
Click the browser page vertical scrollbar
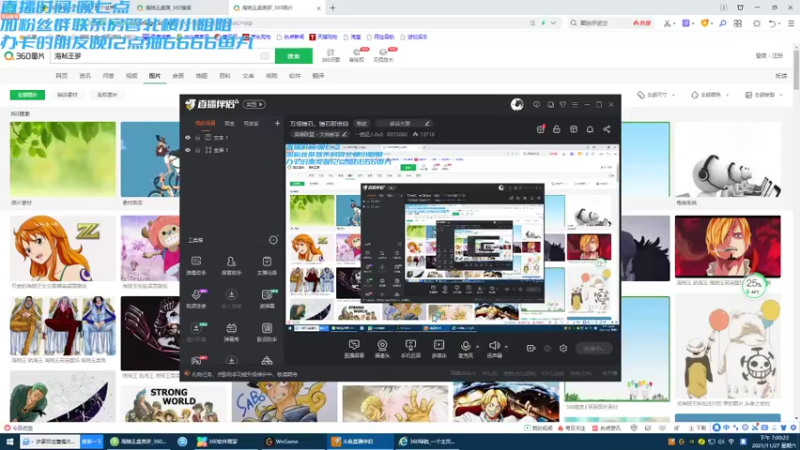(x=796, y=71)
